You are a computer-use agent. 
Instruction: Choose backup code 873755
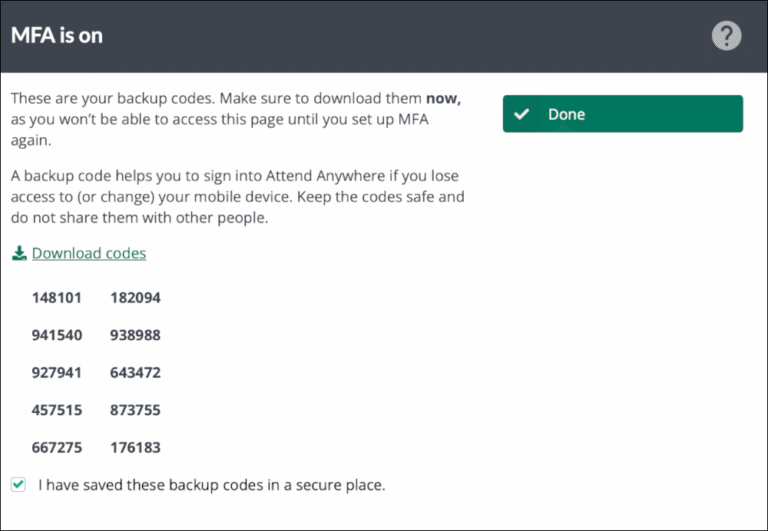(x=135, y=410)
